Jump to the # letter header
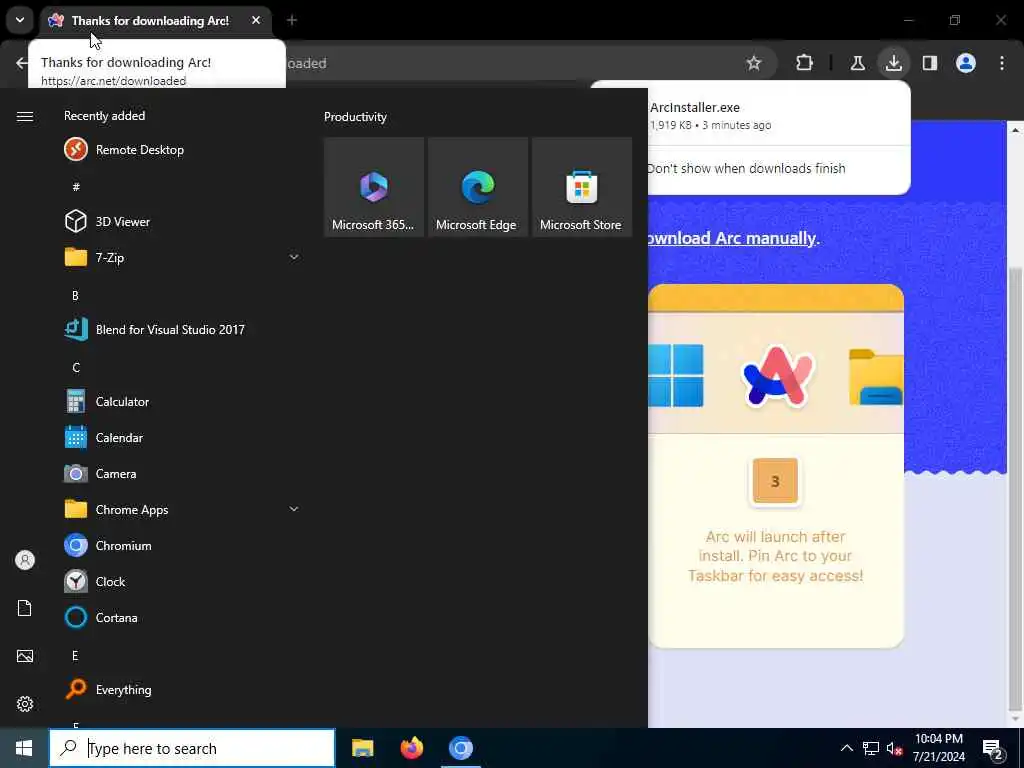The height and width of the screenshot is (768, 1024). (x=76, y=187)
